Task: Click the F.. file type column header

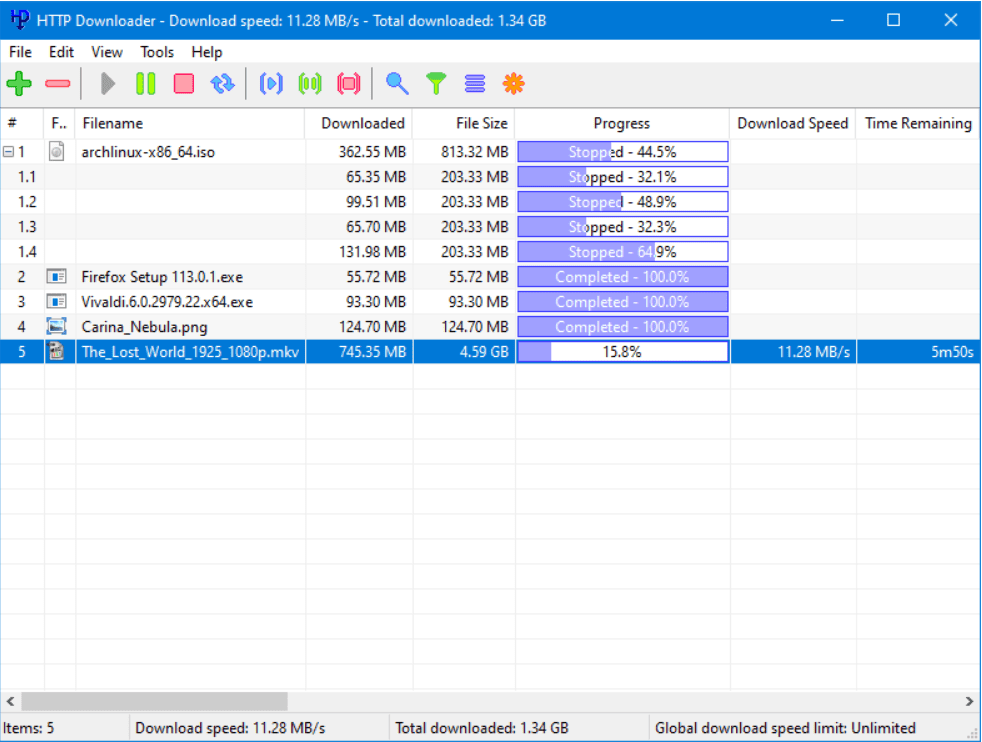Action: coord(59,123)
